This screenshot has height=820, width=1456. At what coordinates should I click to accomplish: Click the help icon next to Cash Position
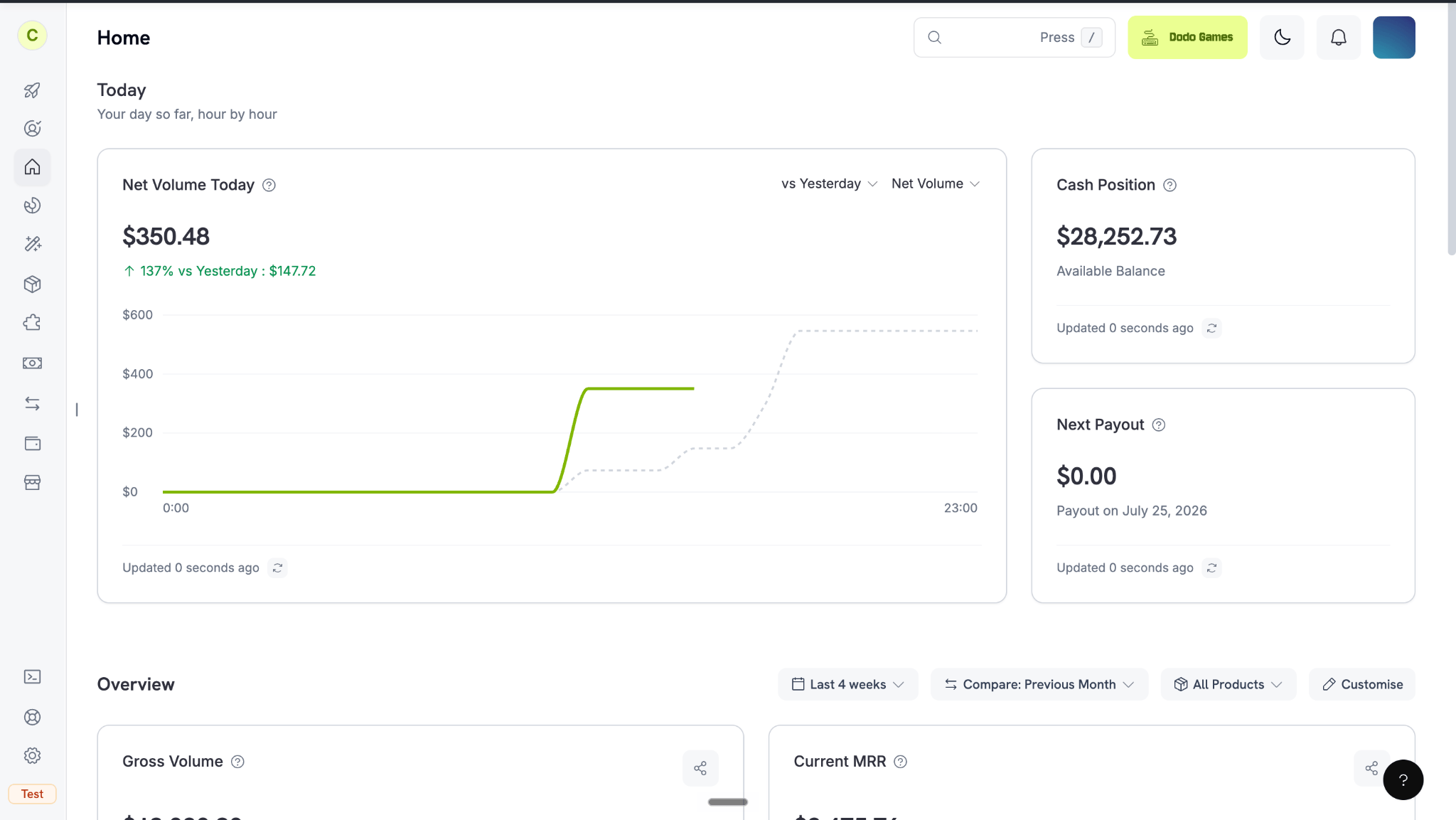click(x=1169, y=186)
